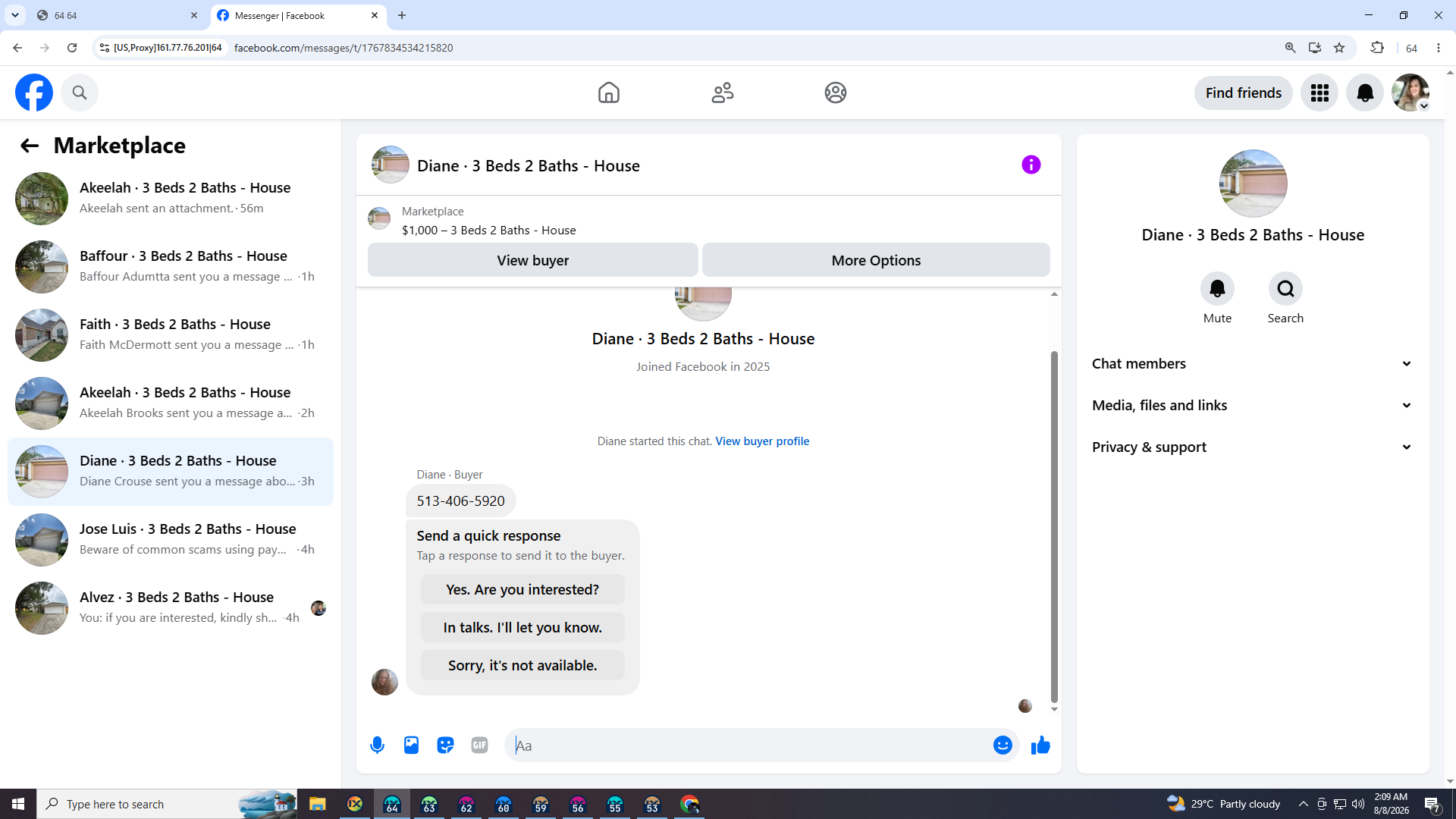The image size is (1456, 819).
Task: Open Akeelah chat sent an attachment
Action: pyautogui.click(x=171, y=199)
